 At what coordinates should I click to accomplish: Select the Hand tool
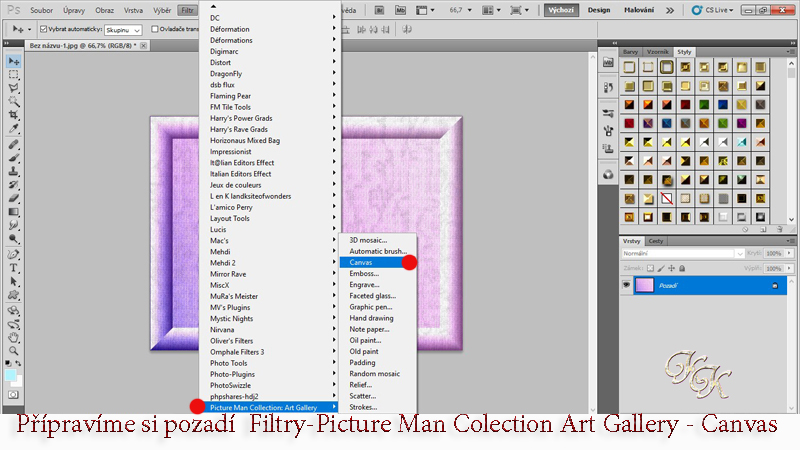click(x=14, y=337)
